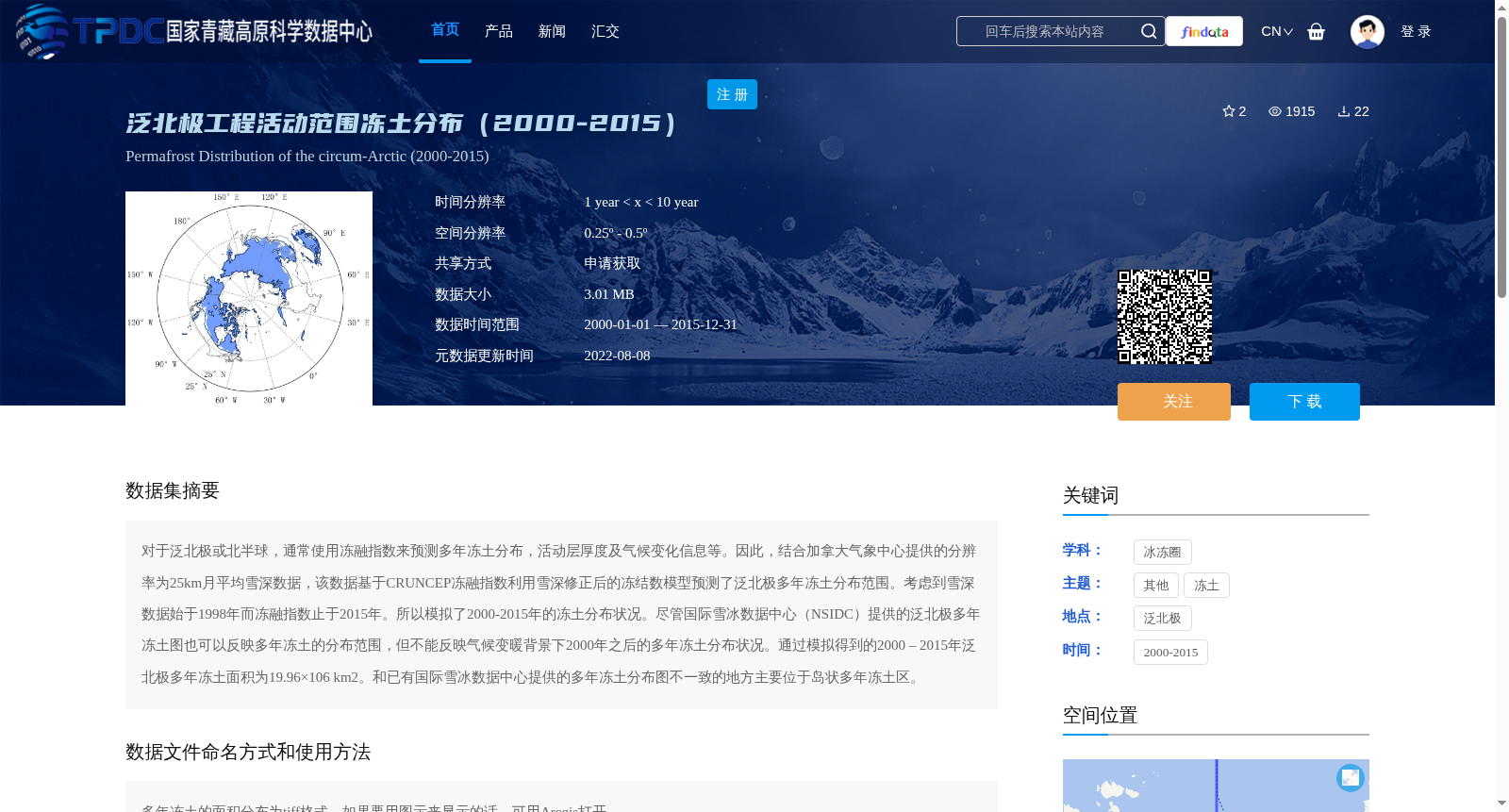This screenshot has width=1509, height=812.
Task: Click the blue 下载 download button
Action: tap(1304, 402)
